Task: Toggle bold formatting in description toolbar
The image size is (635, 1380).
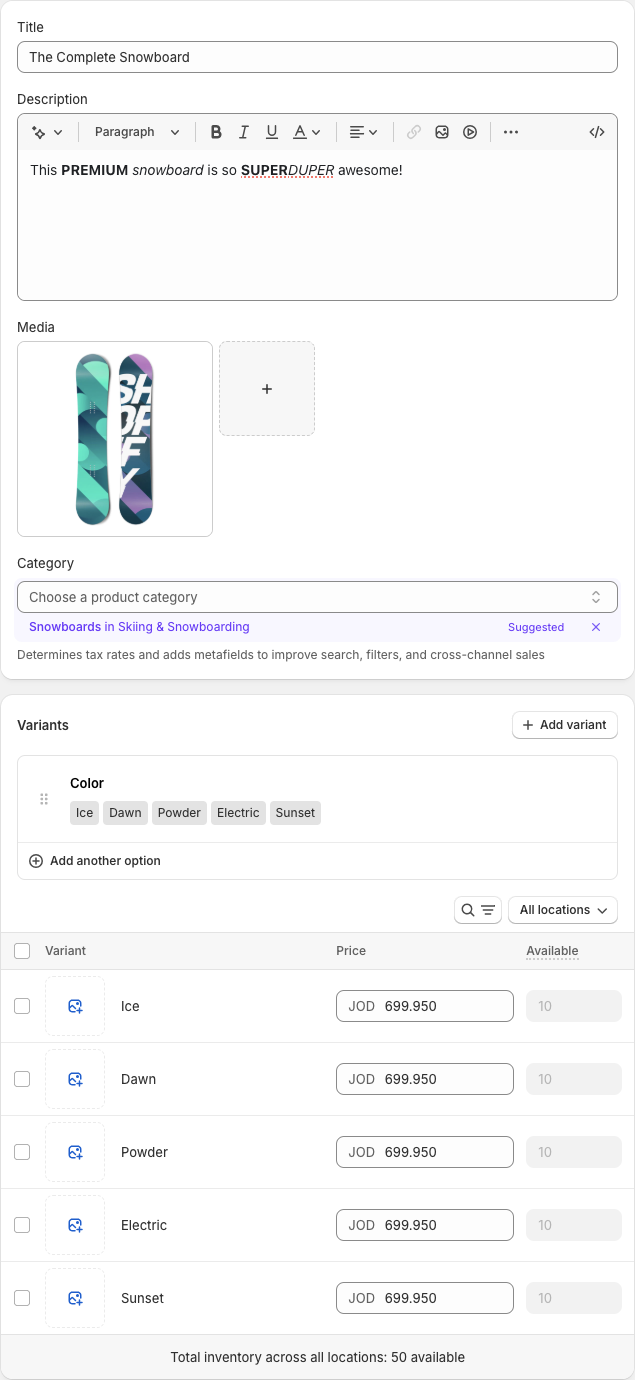Action: 216,132
